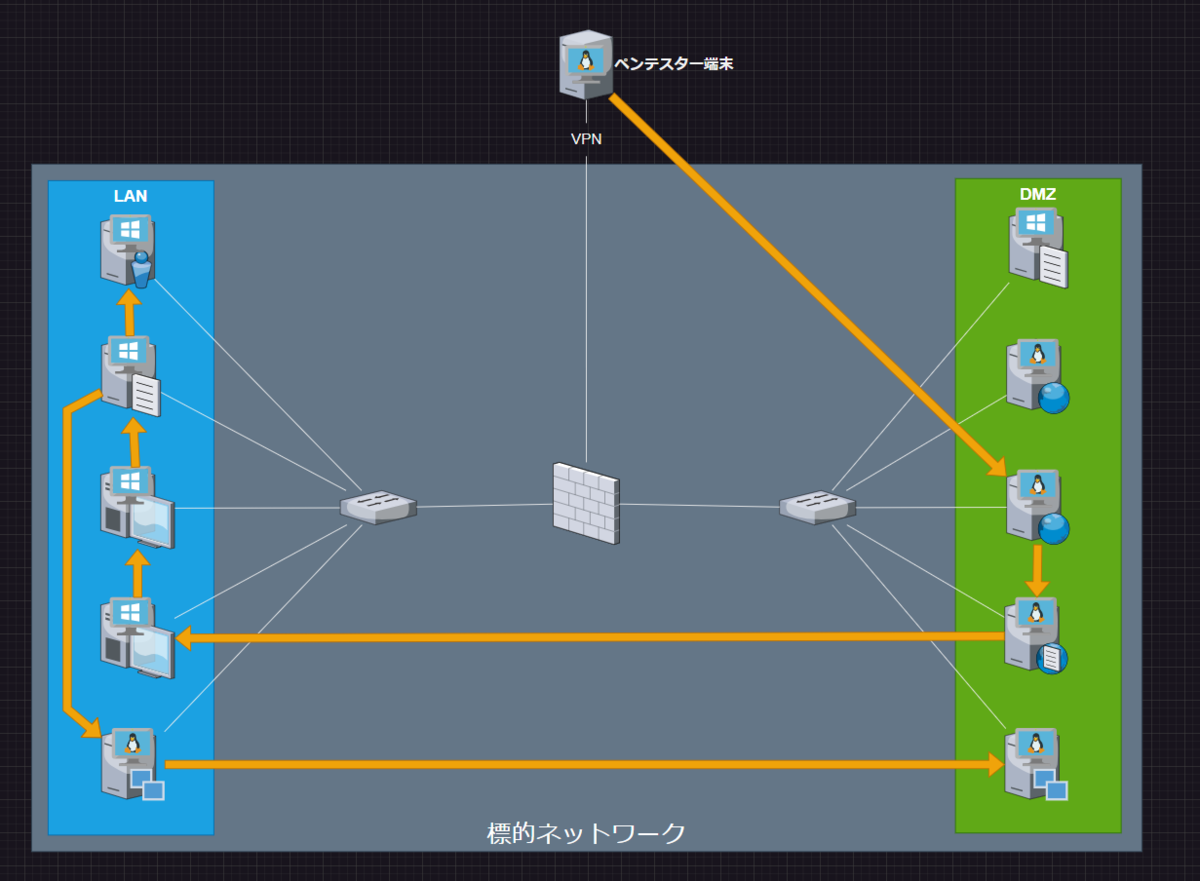Image resolution: width=1200 pixels, height=881 pixels.
Task: Click the LAN Windows desktop directly below the document server
Action: pyautogui.click(x=138, y=507)
